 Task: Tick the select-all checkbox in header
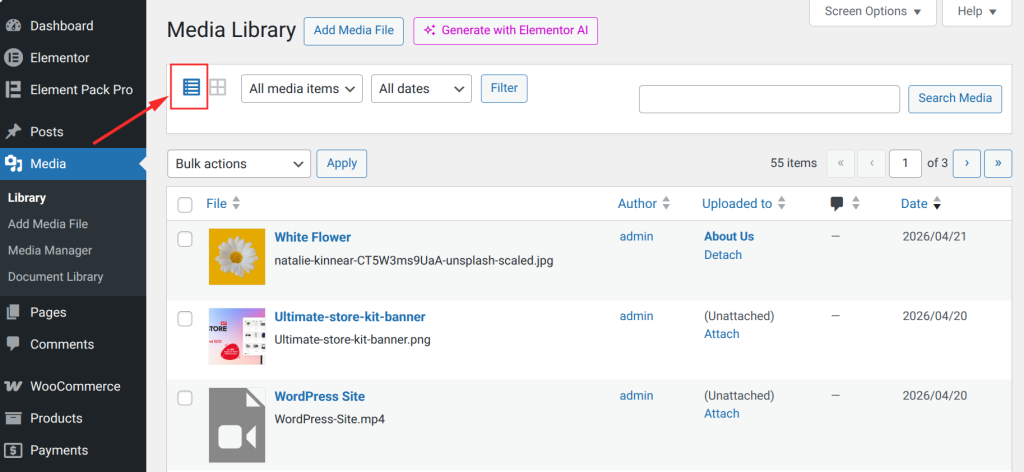[x=185, y=205]
